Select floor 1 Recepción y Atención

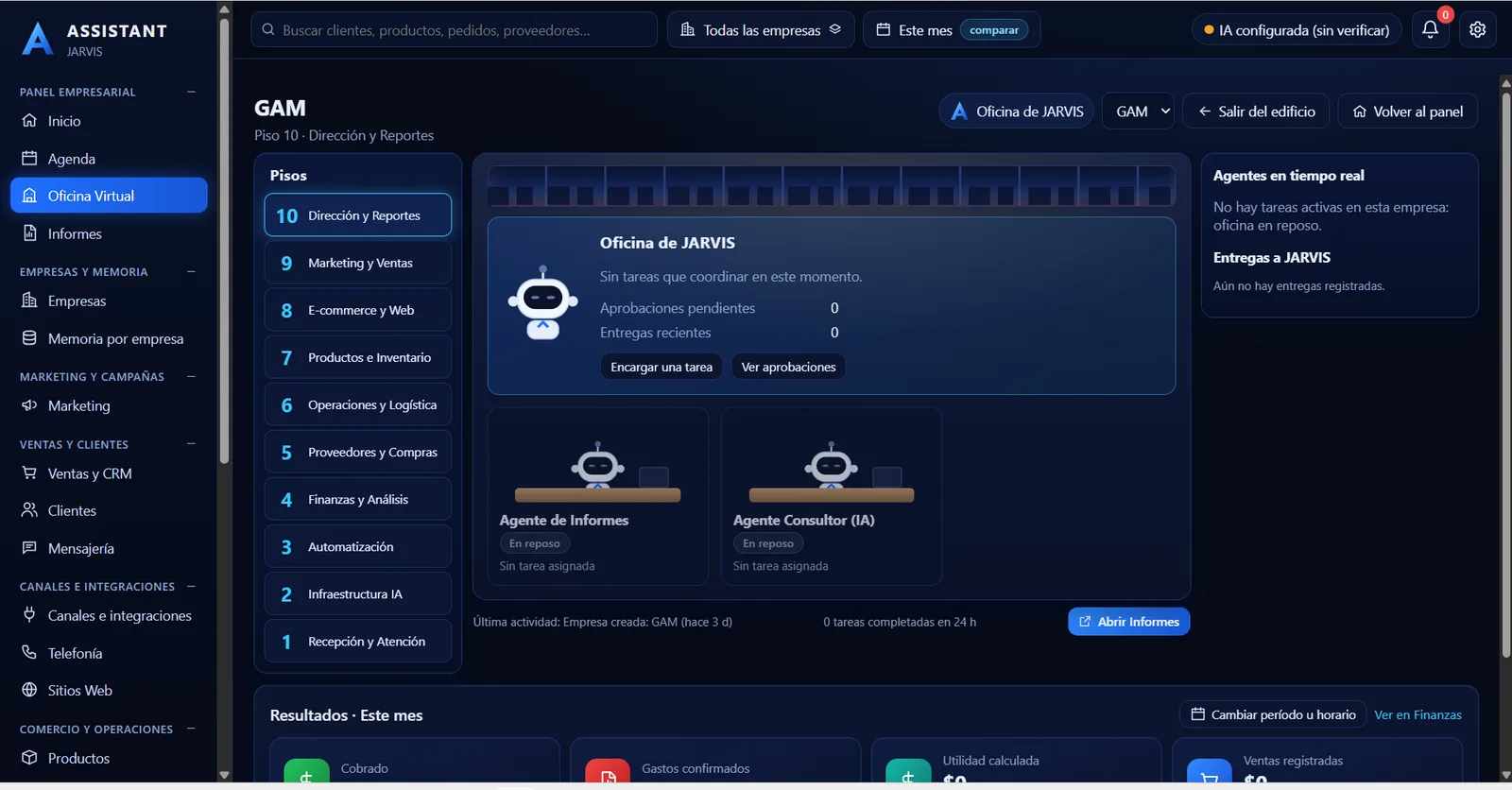[x=358, y=642]
